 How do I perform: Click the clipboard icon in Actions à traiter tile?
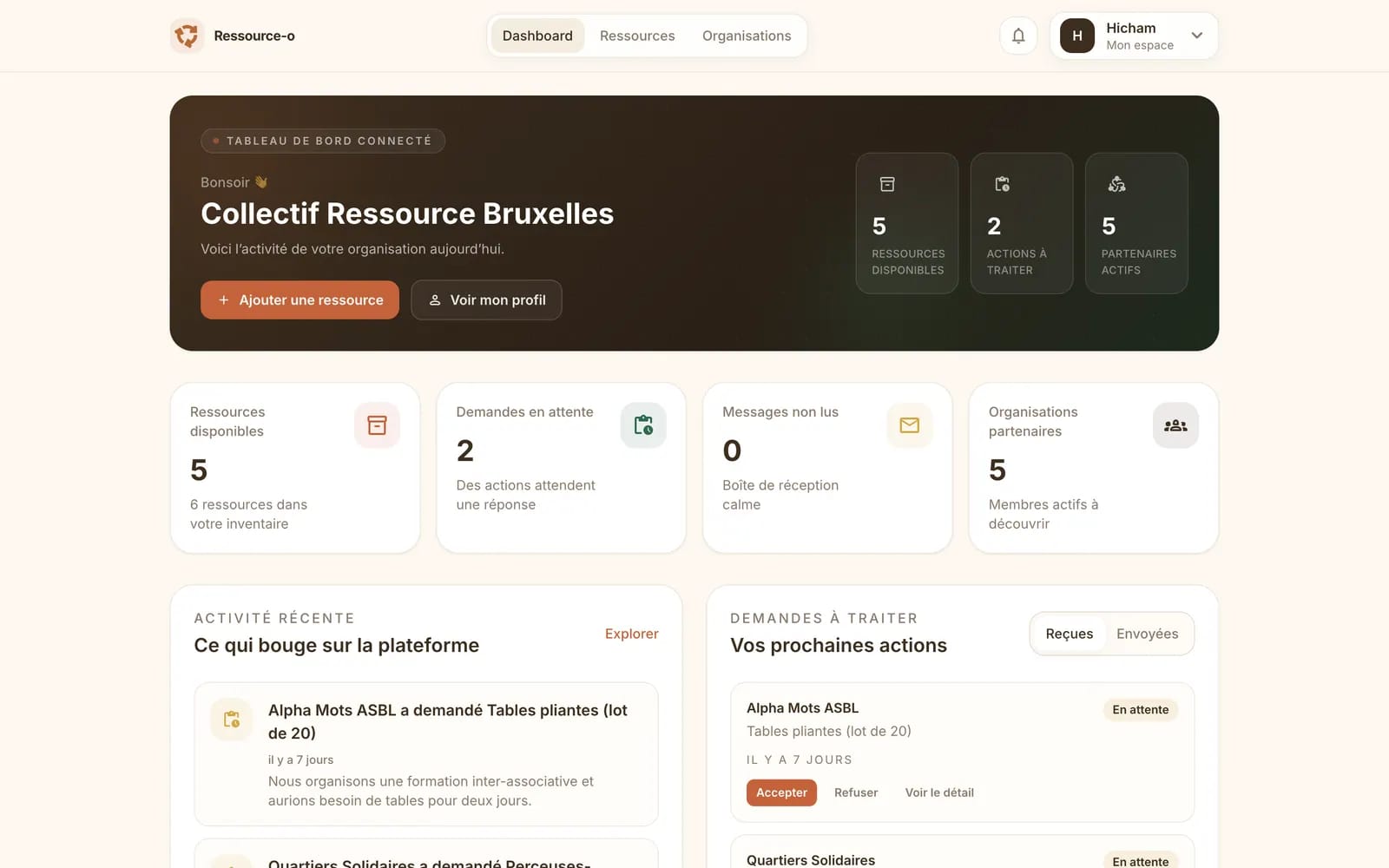[x=1002, y=184]
